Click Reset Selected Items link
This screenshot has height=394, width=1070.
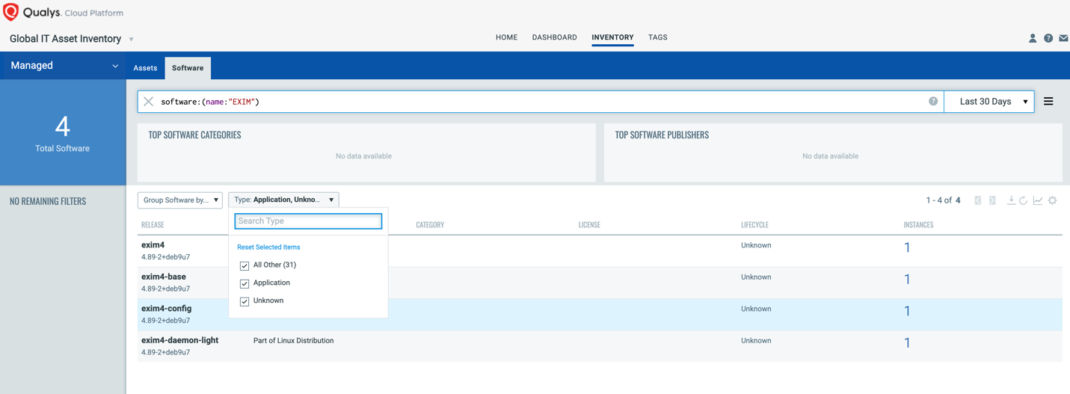coord(268,247)
